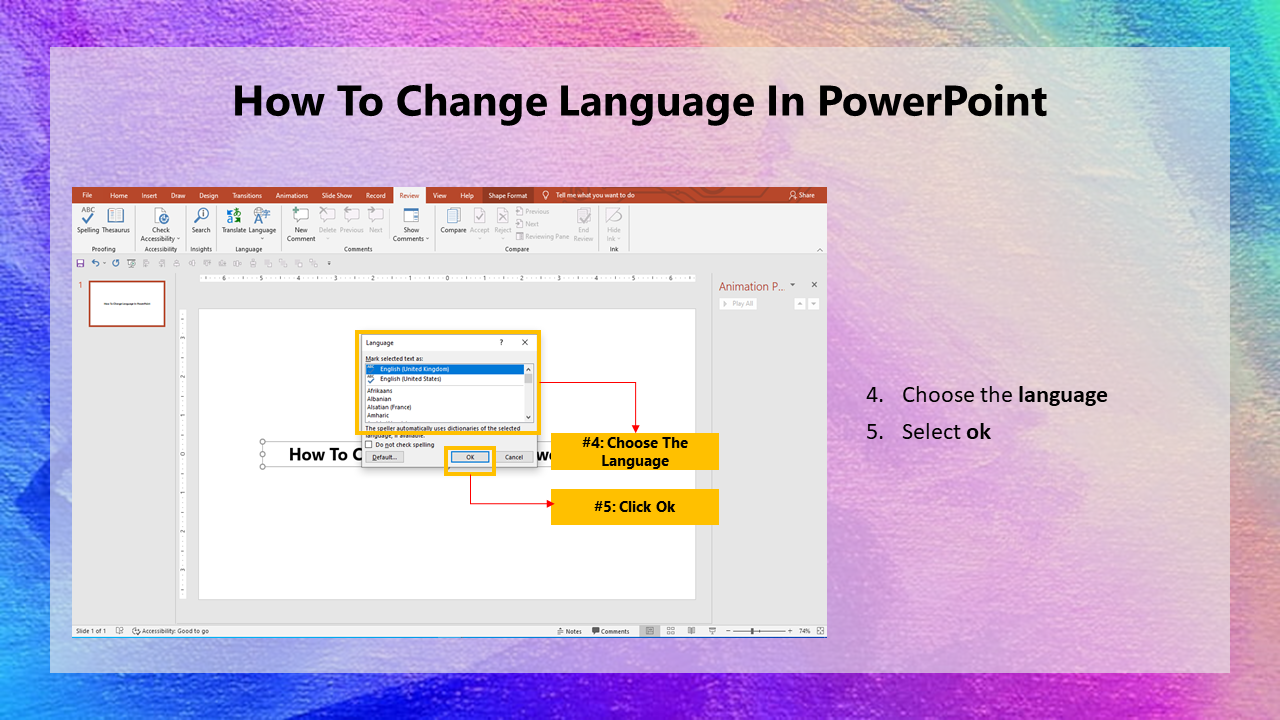The image size is (1280, 720).
Task: Click the Delete comment icon
Action: point(327,215)
